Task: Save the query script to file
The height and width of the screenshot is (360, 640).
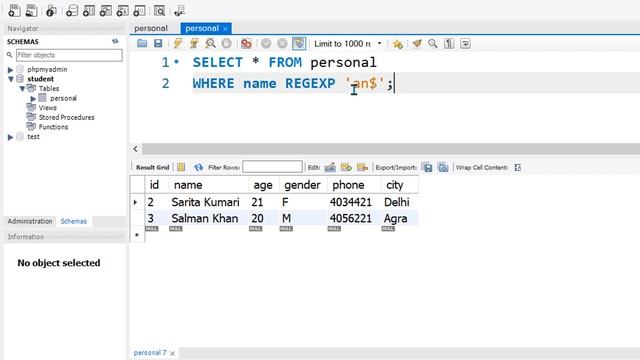Action: [158, 43]
